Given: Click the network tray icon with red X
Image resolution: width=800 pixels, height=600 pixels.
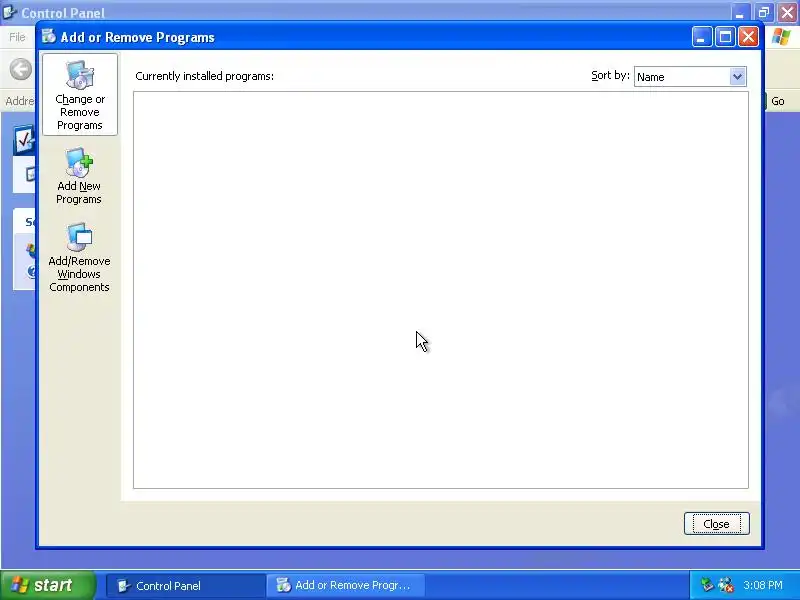Looking at the screenshot, I should (x=726, y=585).
